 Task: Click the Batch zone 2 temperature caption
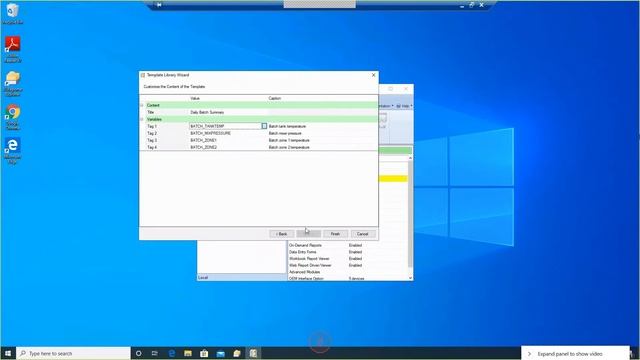(x=289, y=147)
